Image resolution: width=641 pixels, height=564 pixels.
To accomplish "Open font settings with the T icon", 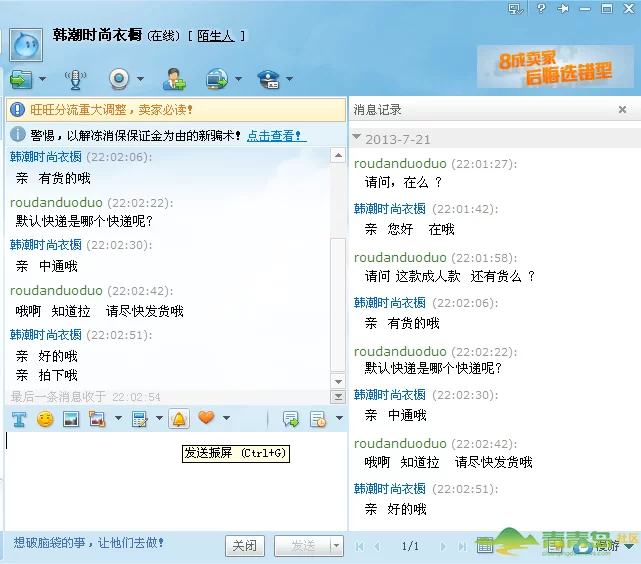I will click(x=18, y=419).
